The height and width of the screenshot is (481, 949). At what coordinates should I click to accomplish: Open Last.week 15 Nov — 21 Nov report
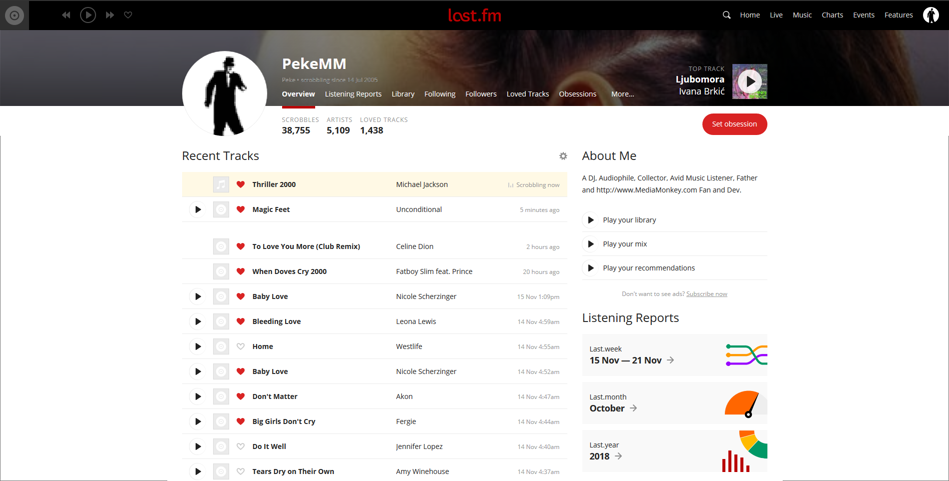tap(675, 355)
